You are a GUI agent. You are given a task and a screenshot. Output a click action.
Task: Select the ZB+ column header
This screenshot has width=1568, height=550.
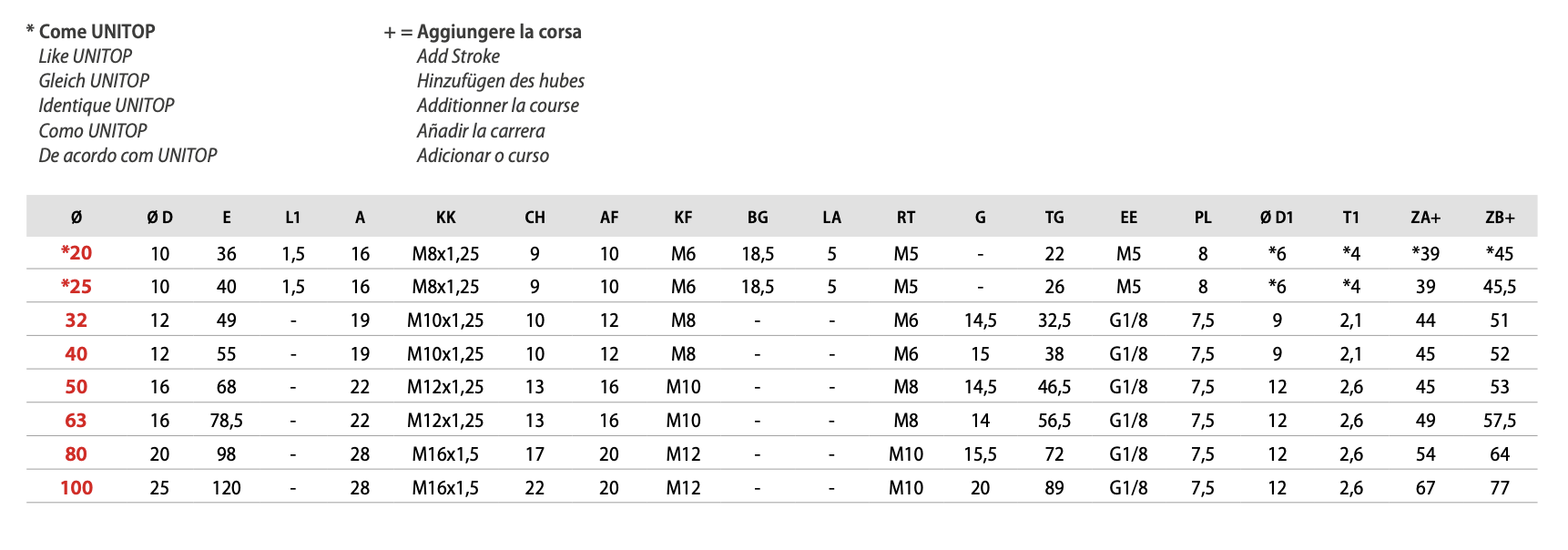tap(1500, 218)
